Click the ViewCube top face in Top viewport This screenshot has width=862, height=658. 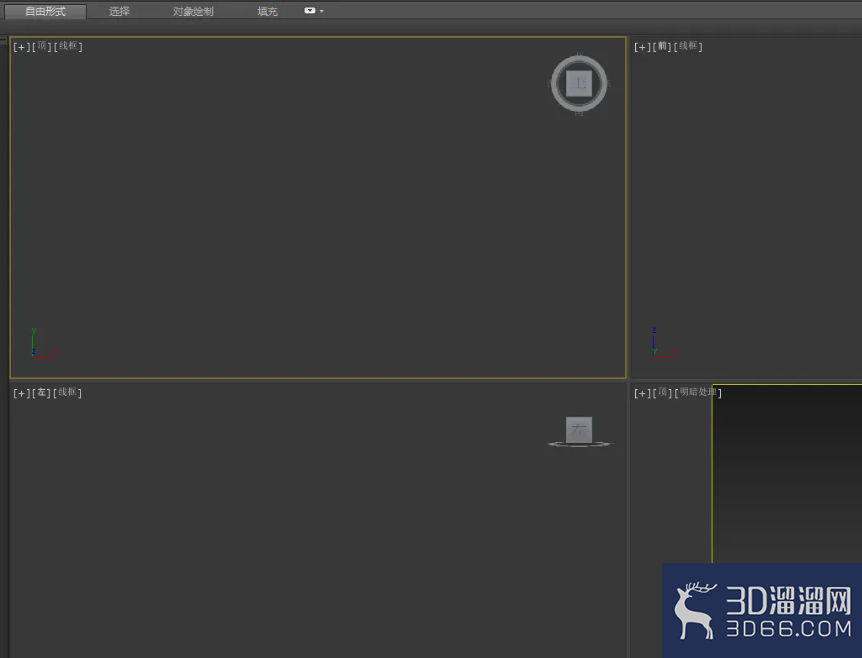[579, 84]
